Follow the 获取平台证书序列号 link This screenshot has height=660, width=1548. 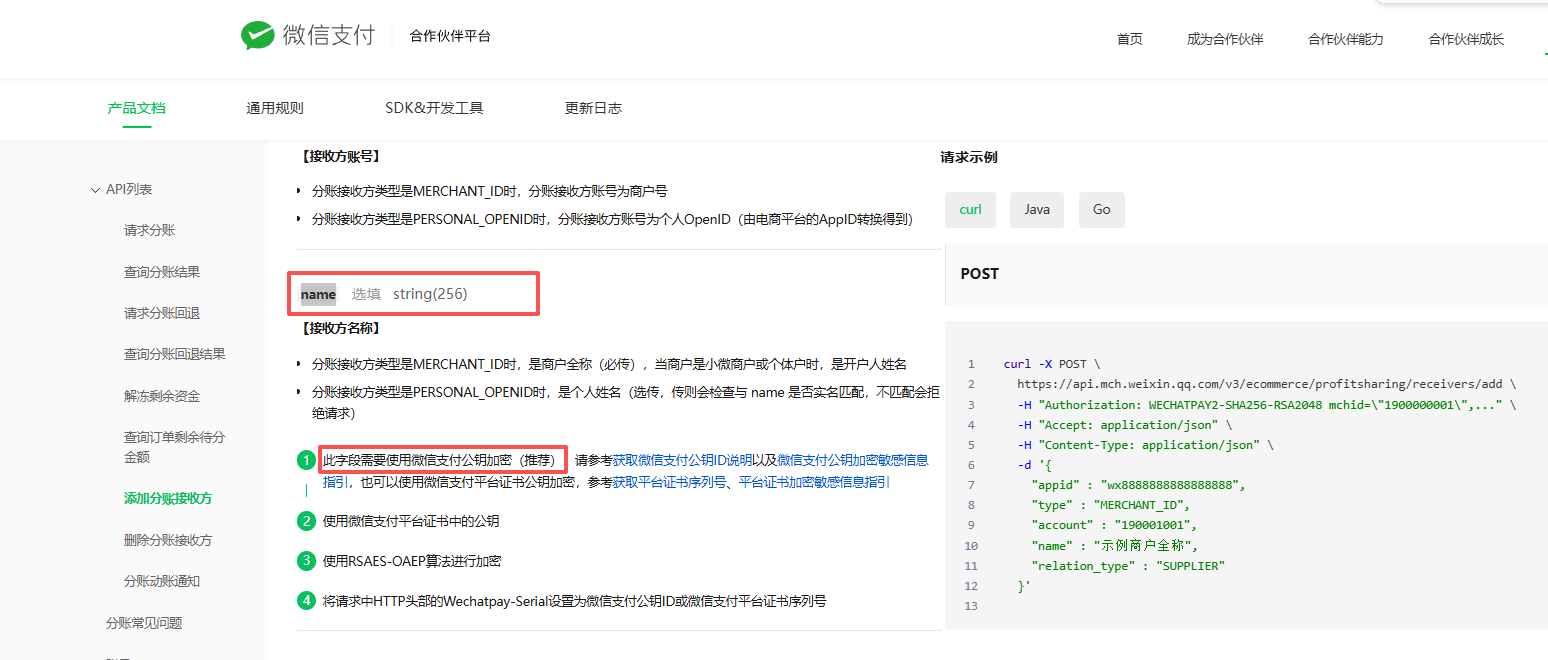pos(669,482)
